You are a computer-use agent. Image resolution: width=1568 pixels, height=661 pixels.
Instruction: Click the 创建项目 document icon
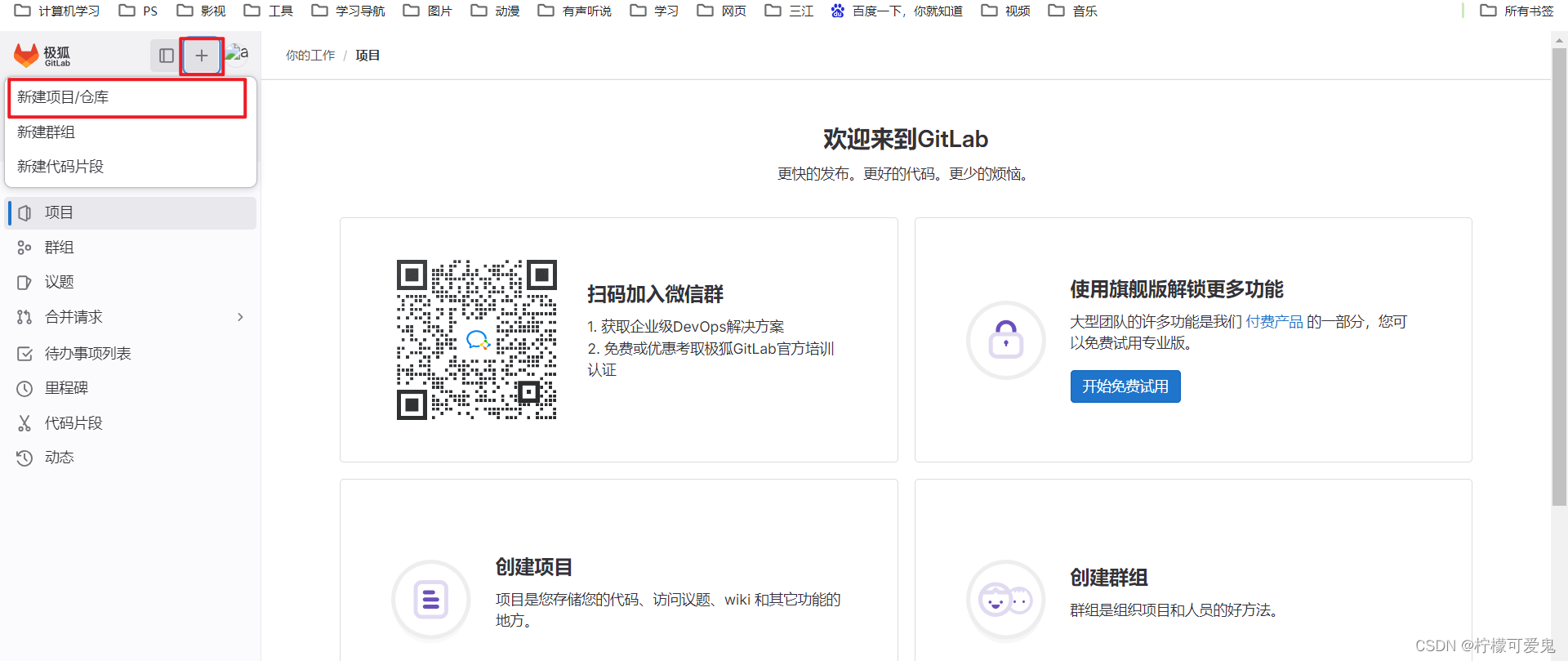point(431,600)
